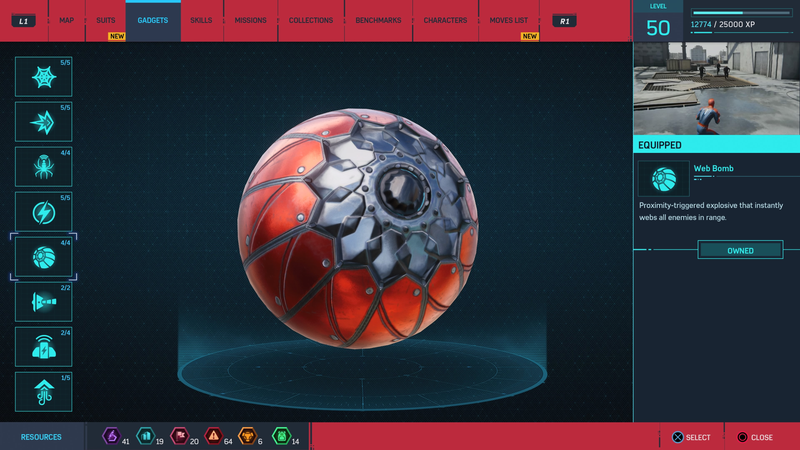Click the RESOURCES label
This screenshot has height=450, width=800.
pyautogui.click(x=41, y=437)
